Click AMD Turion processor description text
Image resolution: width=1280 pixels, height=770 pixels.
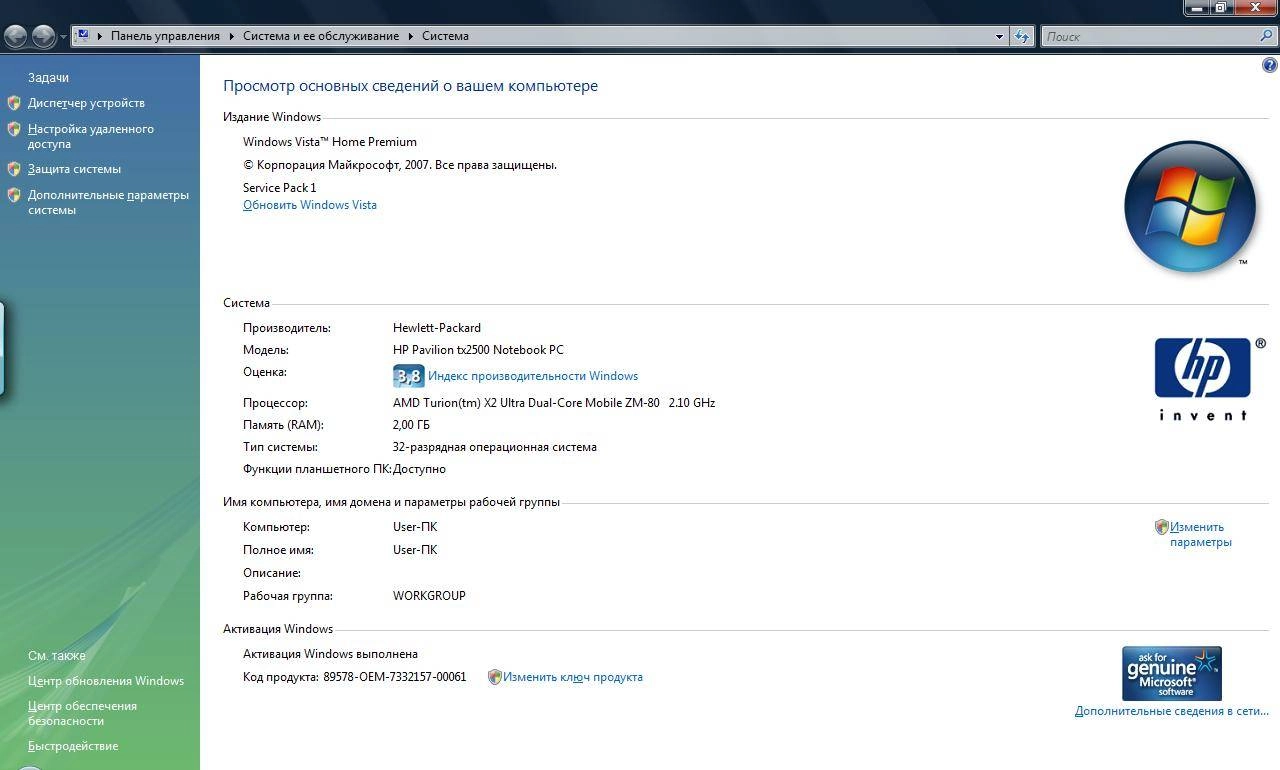point(554,403)
